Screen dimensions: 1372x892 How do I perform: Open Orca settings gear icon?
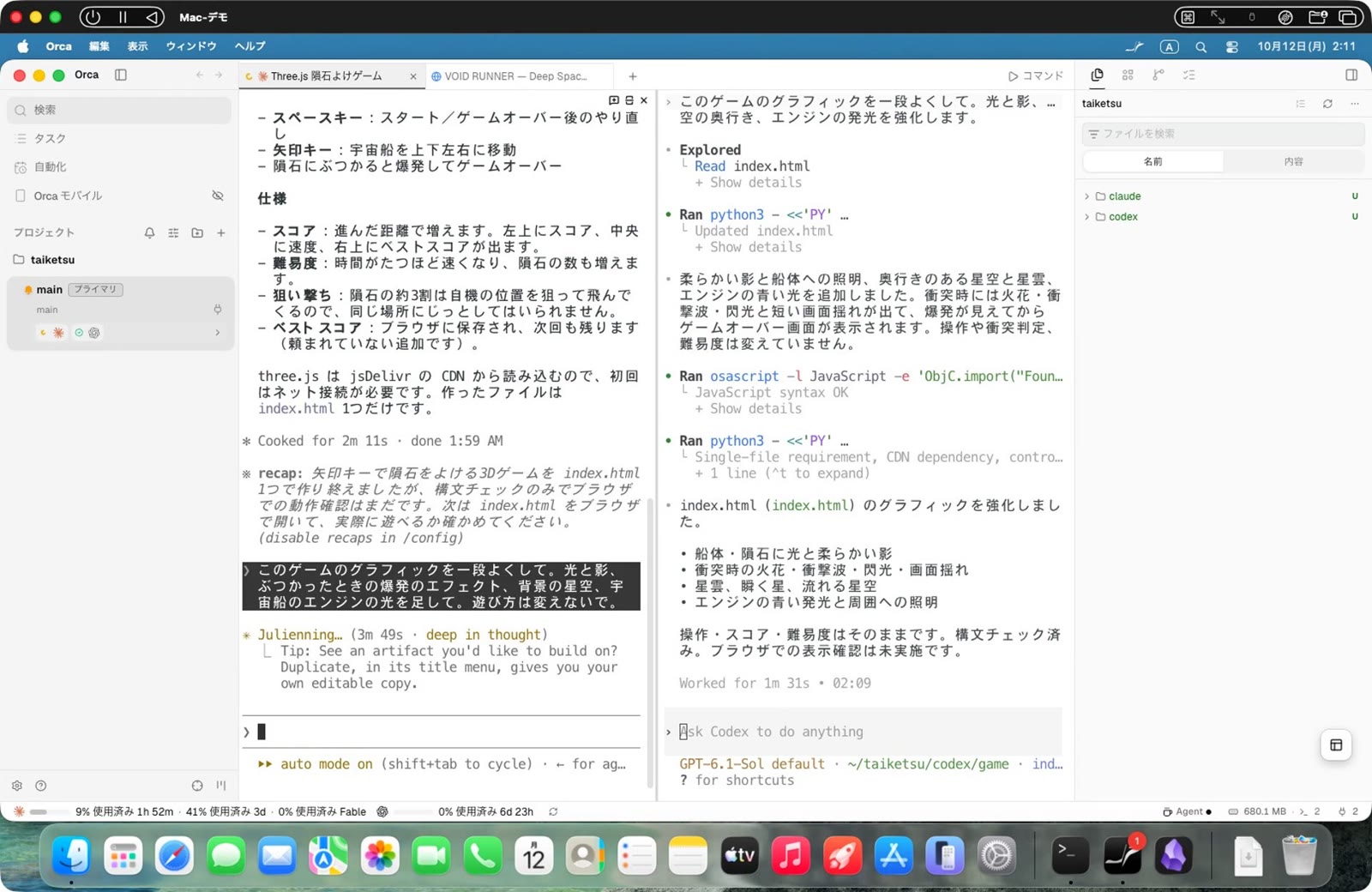point(17,786)
